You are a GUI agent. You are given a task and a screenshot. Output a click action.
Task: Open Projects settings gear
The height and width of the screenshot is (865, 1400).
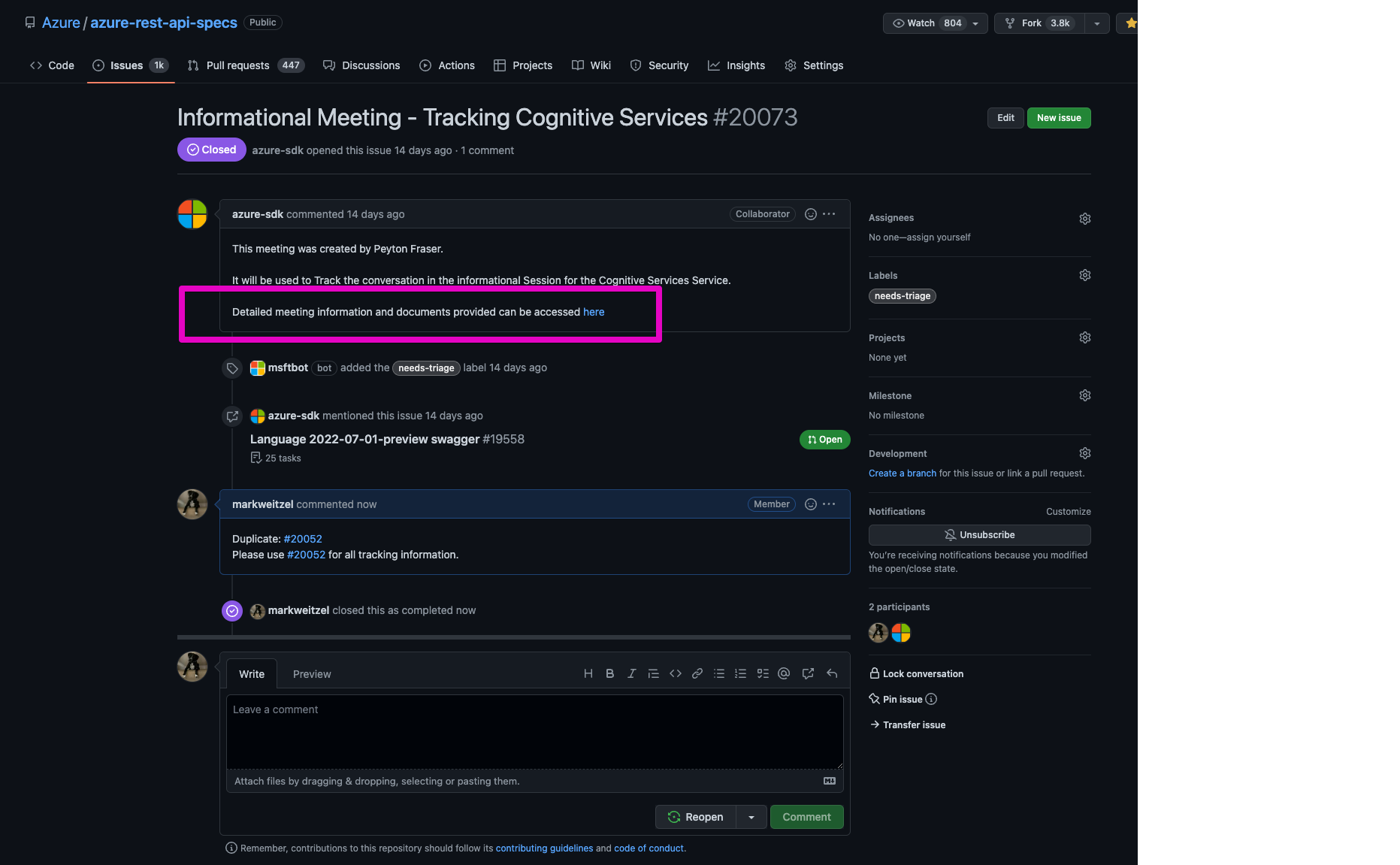(x=1084, y=337)
